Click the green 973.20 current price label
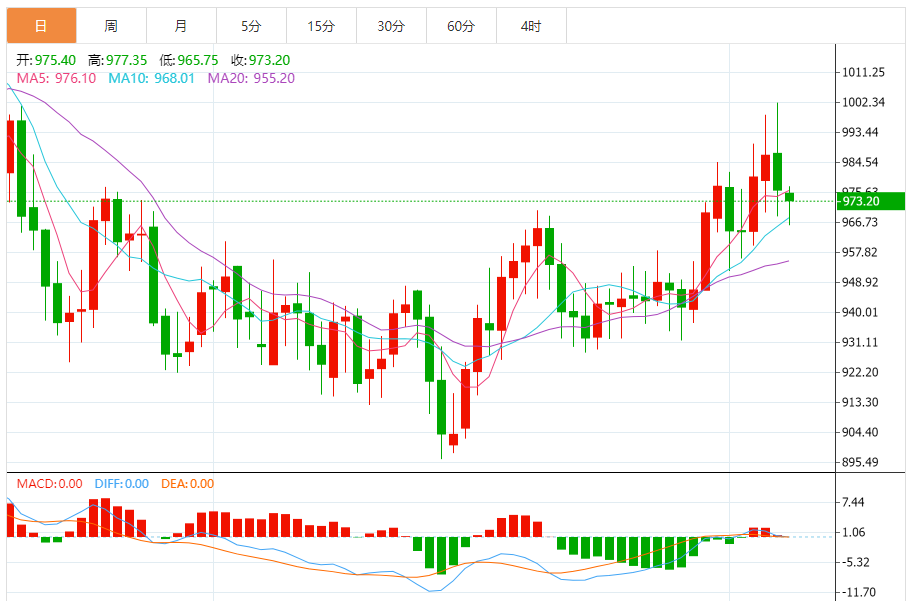This screenshot has height=601, width=911. coord(870,201)
